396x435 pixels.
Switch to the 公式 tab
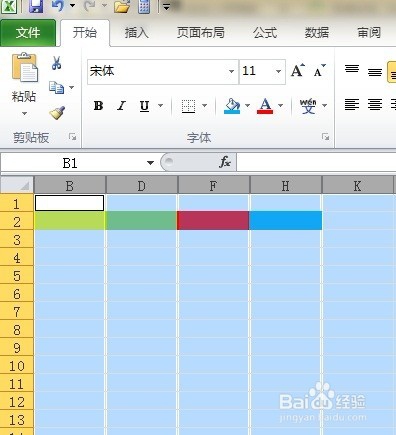pos(265,33)
